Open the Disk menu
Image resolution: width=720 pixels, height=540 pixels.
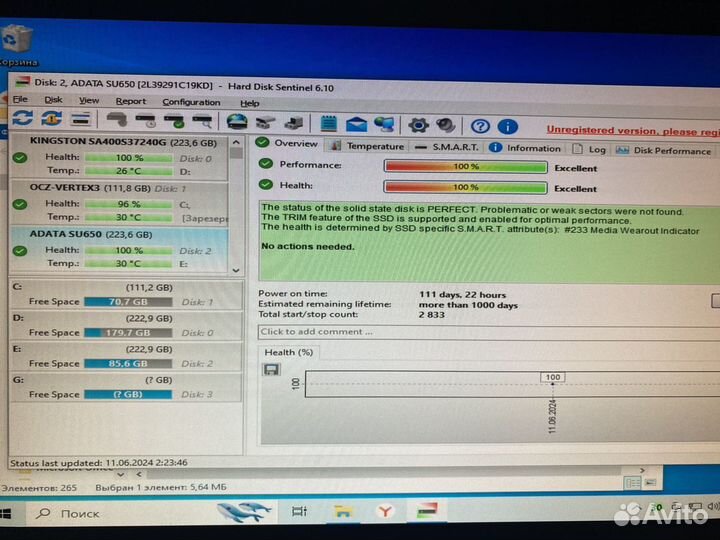coord(53,100)
